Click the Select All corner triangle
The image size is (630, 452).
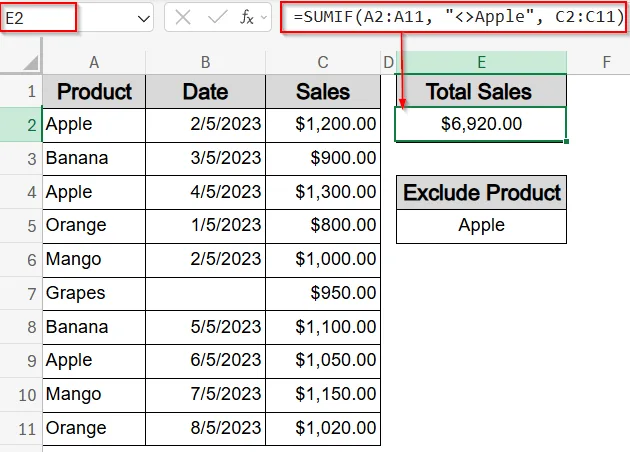[31, 62]
